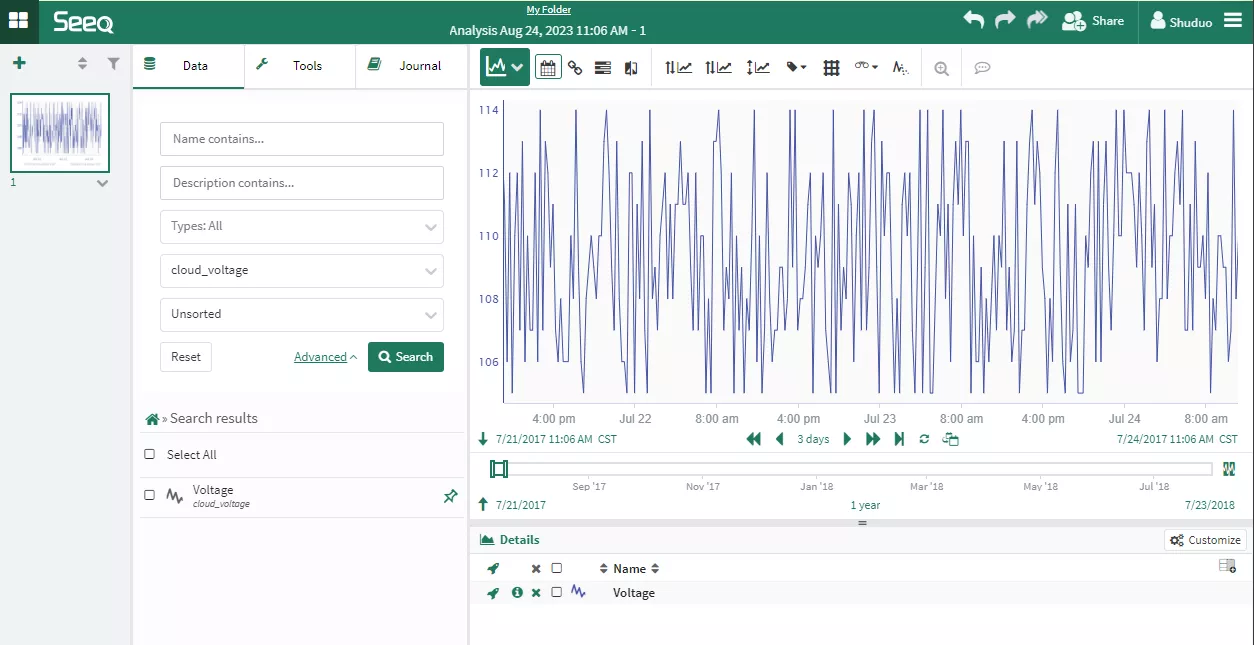This screenshot has width=1254, height=645.
Task: Open the Types: All dropdown
Action: 301,226
